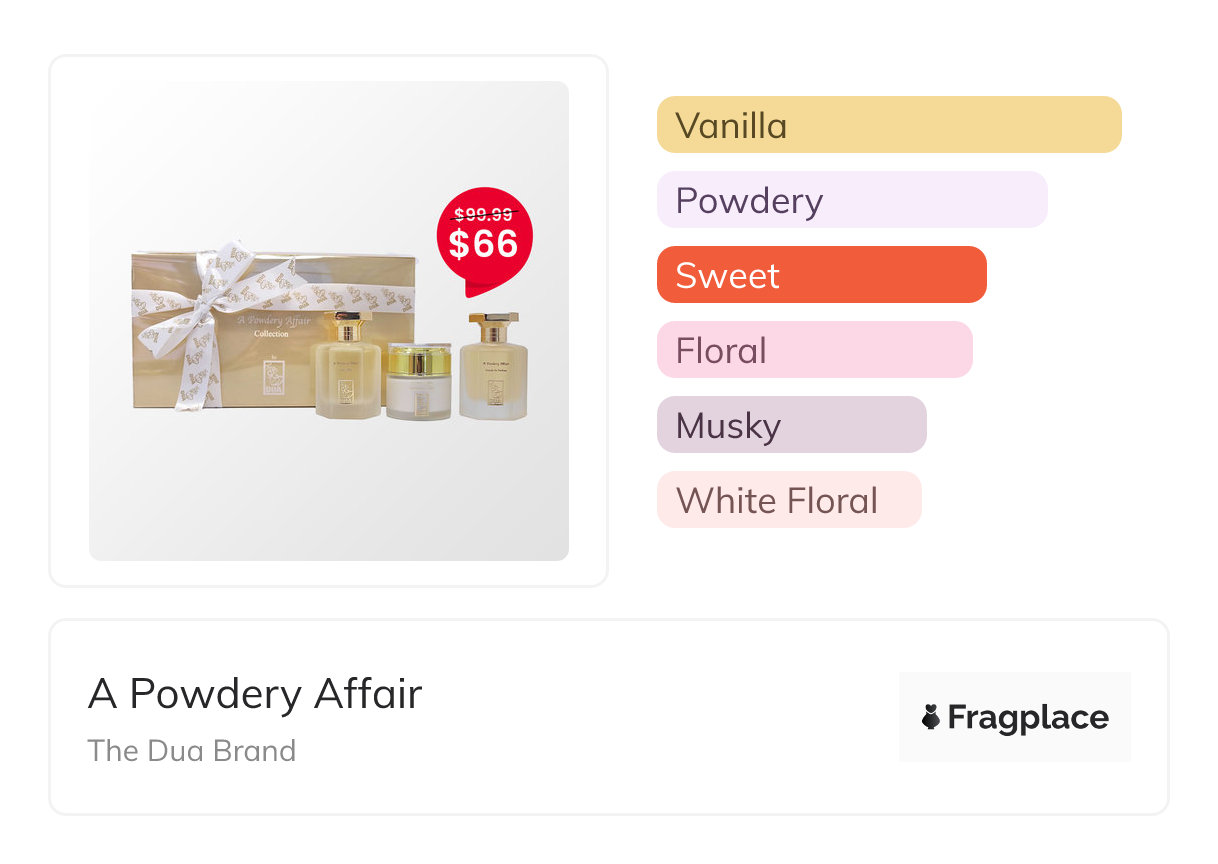This screenshot has width=1218, height=864.
Task: Click the $66 sale price text
Action: point(484,245)
